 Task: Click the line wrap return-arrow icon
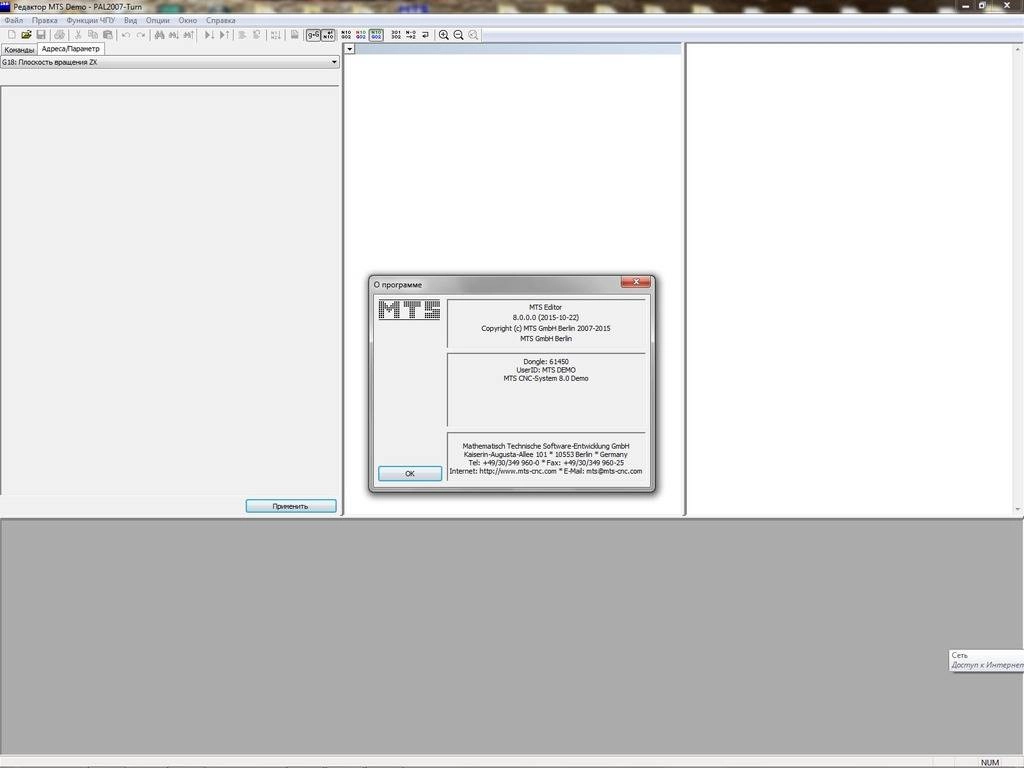425,35
